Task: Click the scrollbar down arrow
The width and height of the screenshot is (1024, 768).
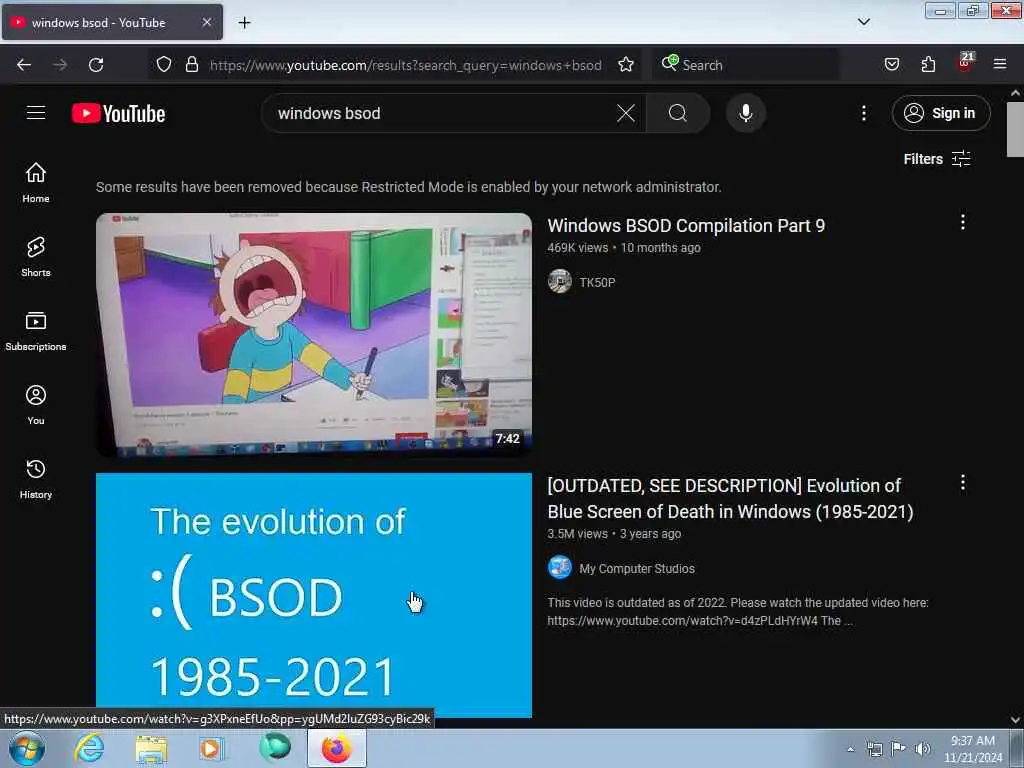Action: click(x=1015, y=720)
